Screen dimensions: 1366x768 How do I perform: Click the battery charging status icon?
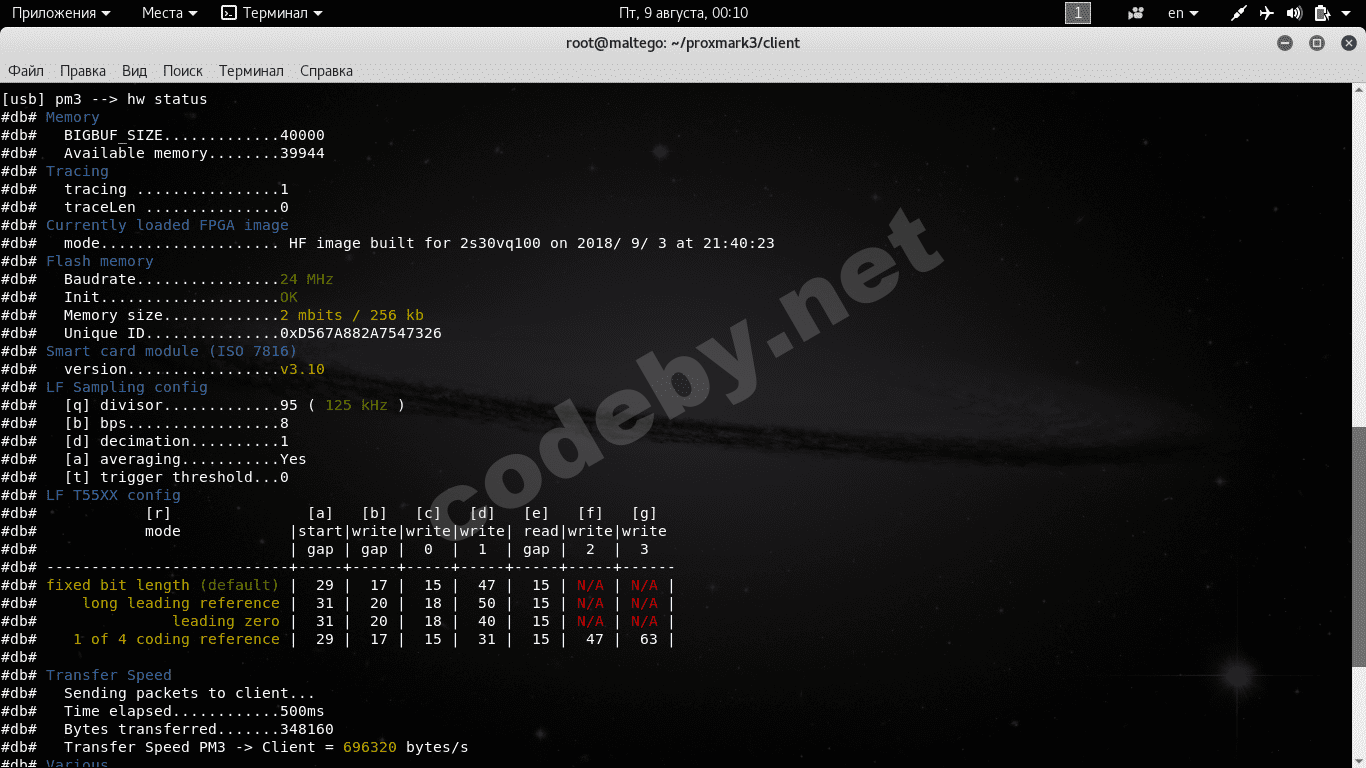point(1321,13)
